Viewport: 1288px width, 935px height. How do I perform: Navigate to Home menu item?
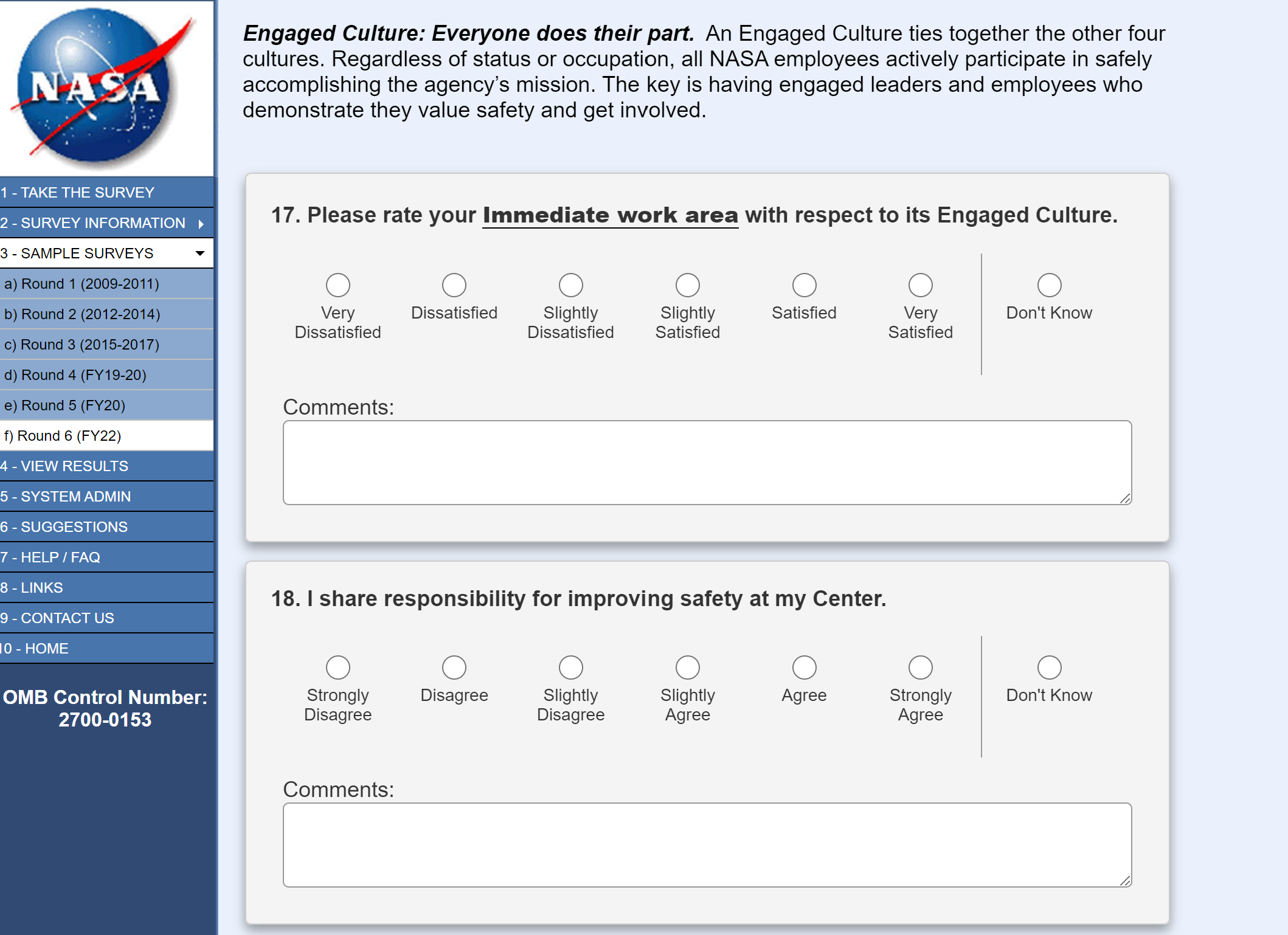click(35, 649)
